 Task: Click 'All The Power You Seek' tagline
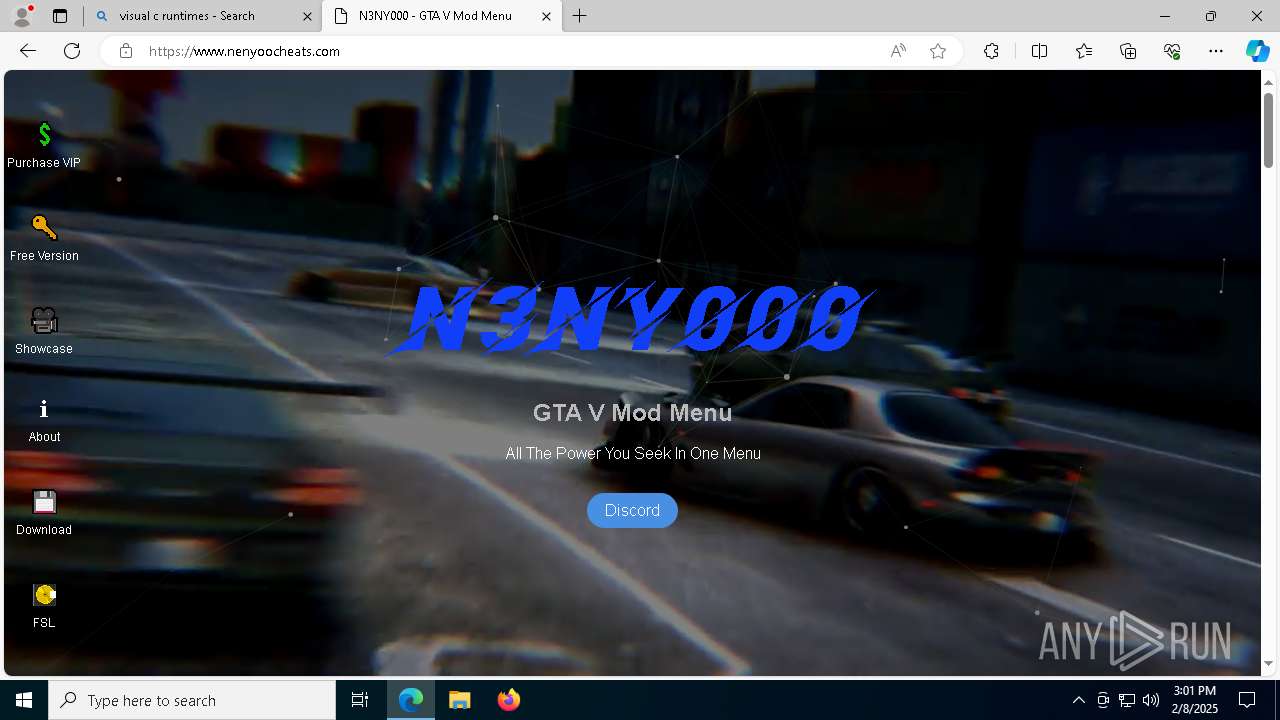[x=633, y=453]
